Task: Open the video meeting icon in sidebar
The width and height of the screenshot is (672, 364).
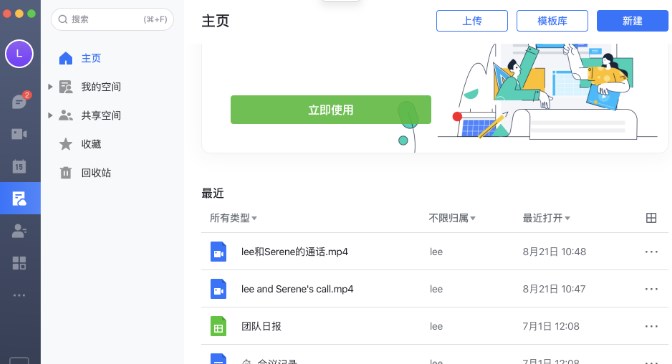Action: pos(19,134)
